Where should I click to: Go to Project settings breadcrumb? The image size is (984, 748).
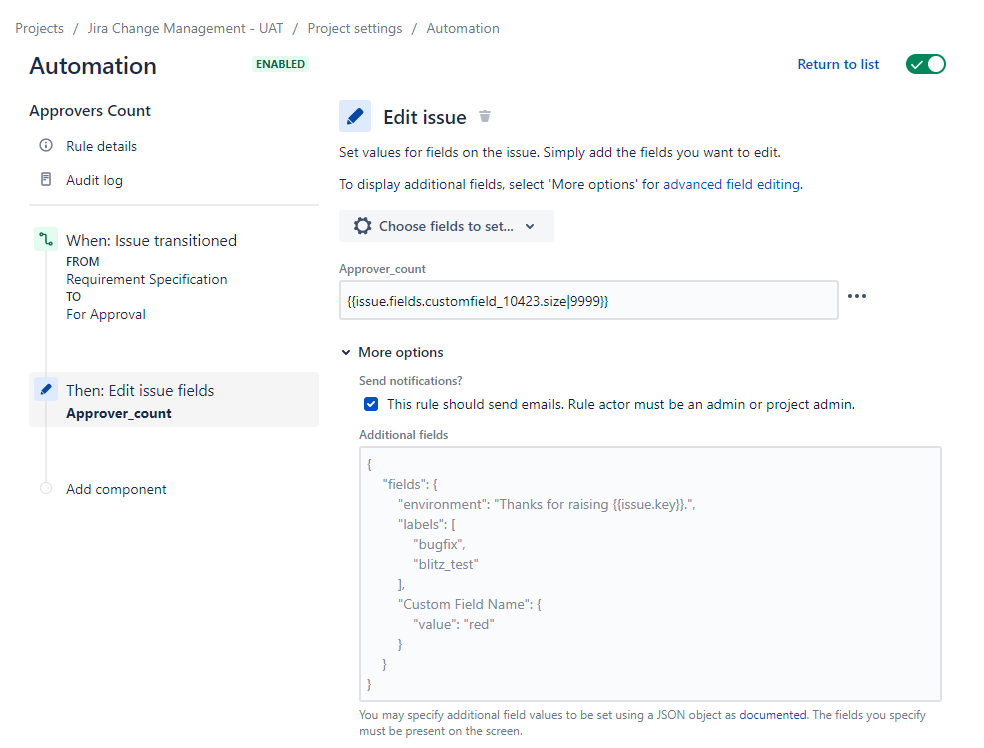click(355, 28)
